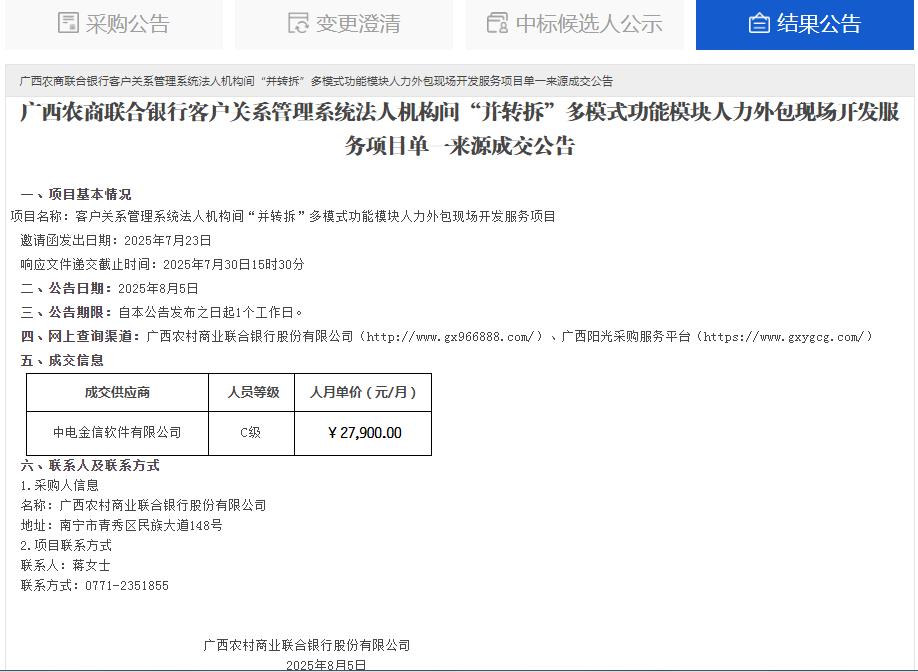This screenshot has width=918, height=672.
Task: Click the 采购公告 document icon
Action: (68, 23)
